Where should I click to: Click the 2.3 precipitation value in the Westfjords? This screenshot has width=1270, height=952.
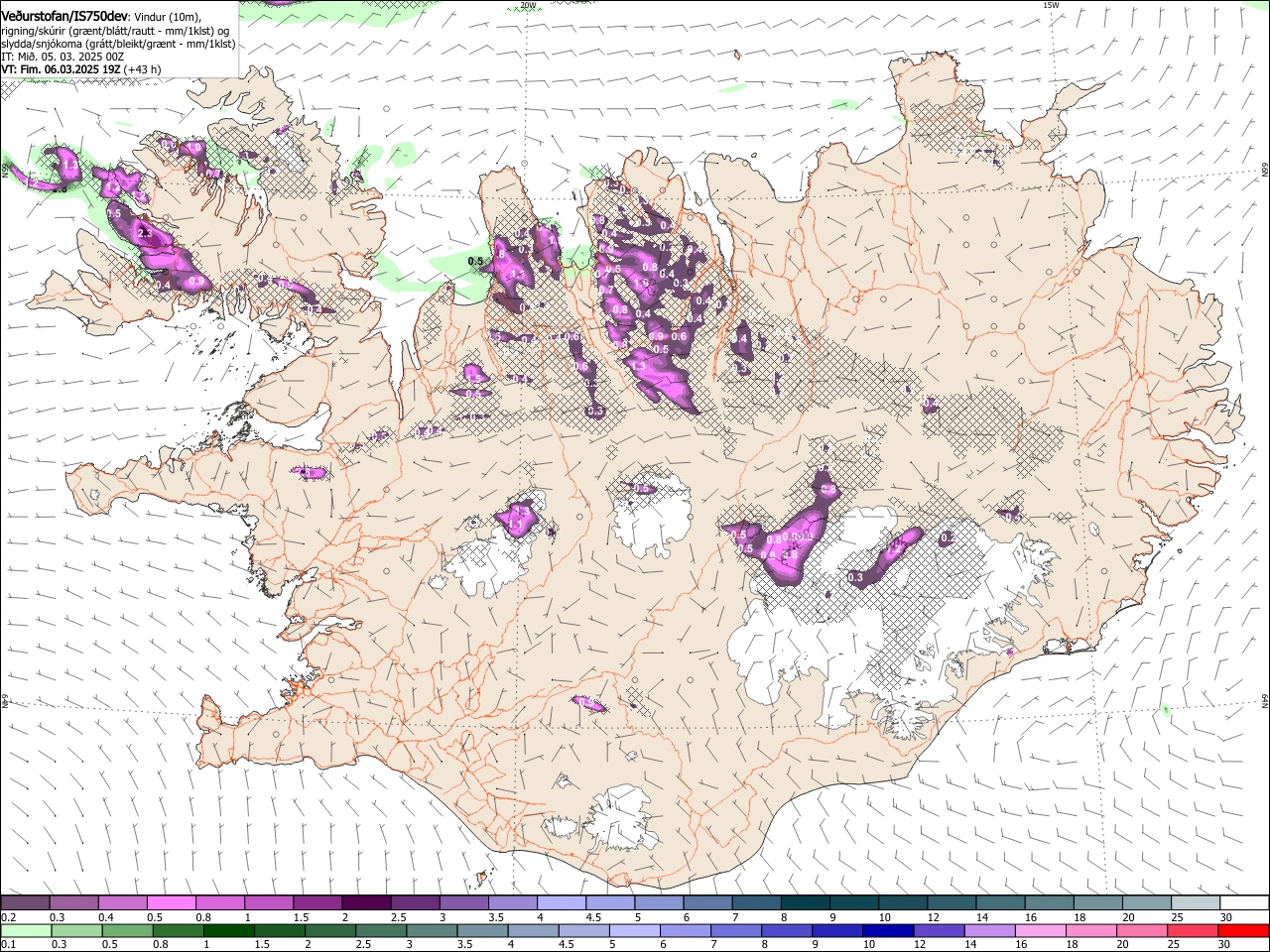[145, 233]
